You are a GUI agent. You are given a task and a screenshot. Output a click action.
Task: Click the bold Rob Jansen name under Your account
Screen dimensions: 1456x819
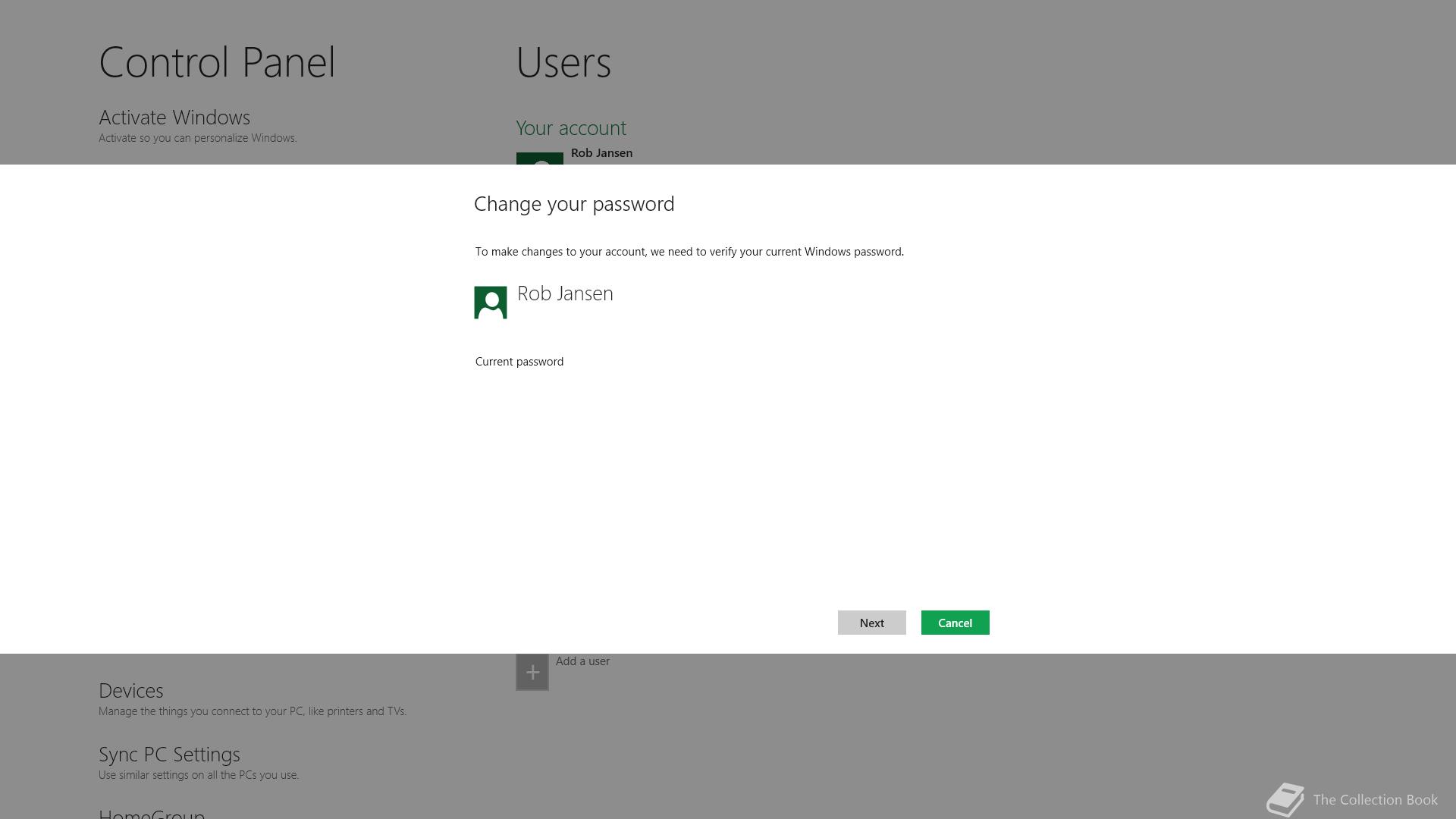pyautogui.click(x=601, y=153)
